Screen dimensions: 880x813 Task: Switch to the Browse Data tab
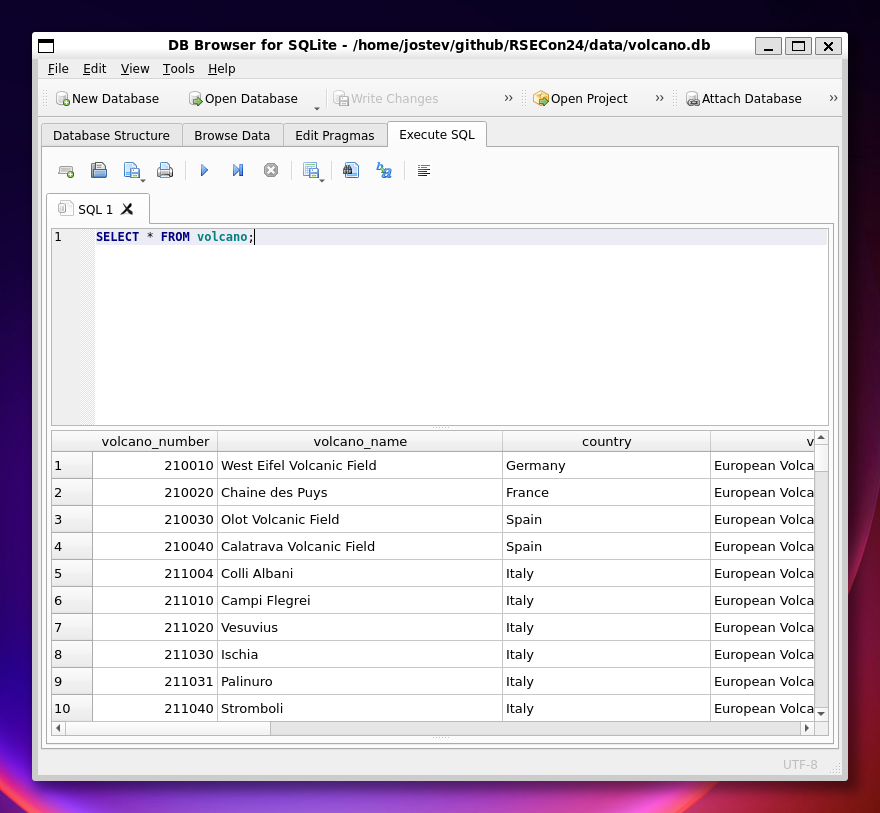(232, 136)
